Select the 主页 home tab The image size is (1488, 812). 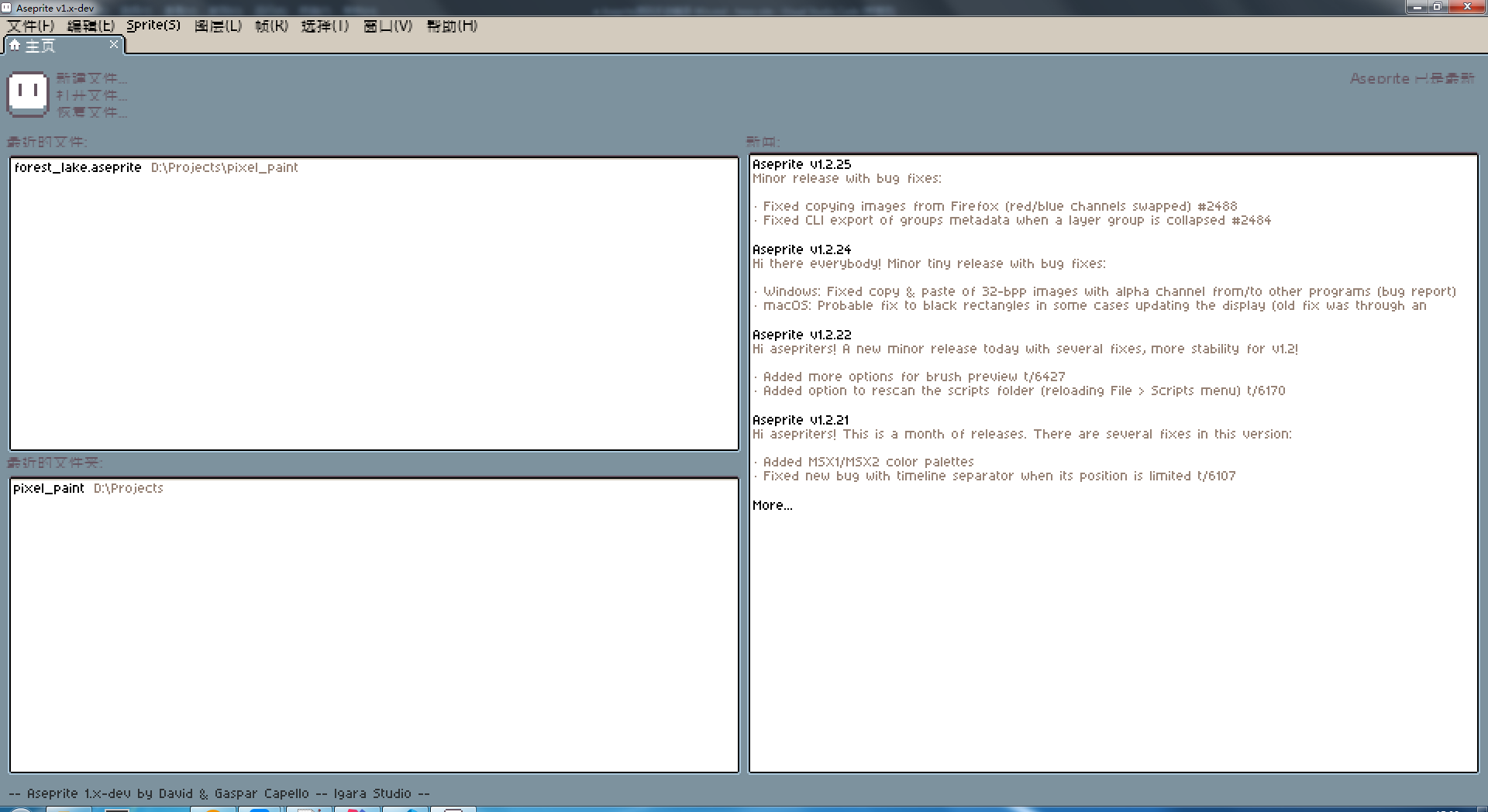[64, 45]
